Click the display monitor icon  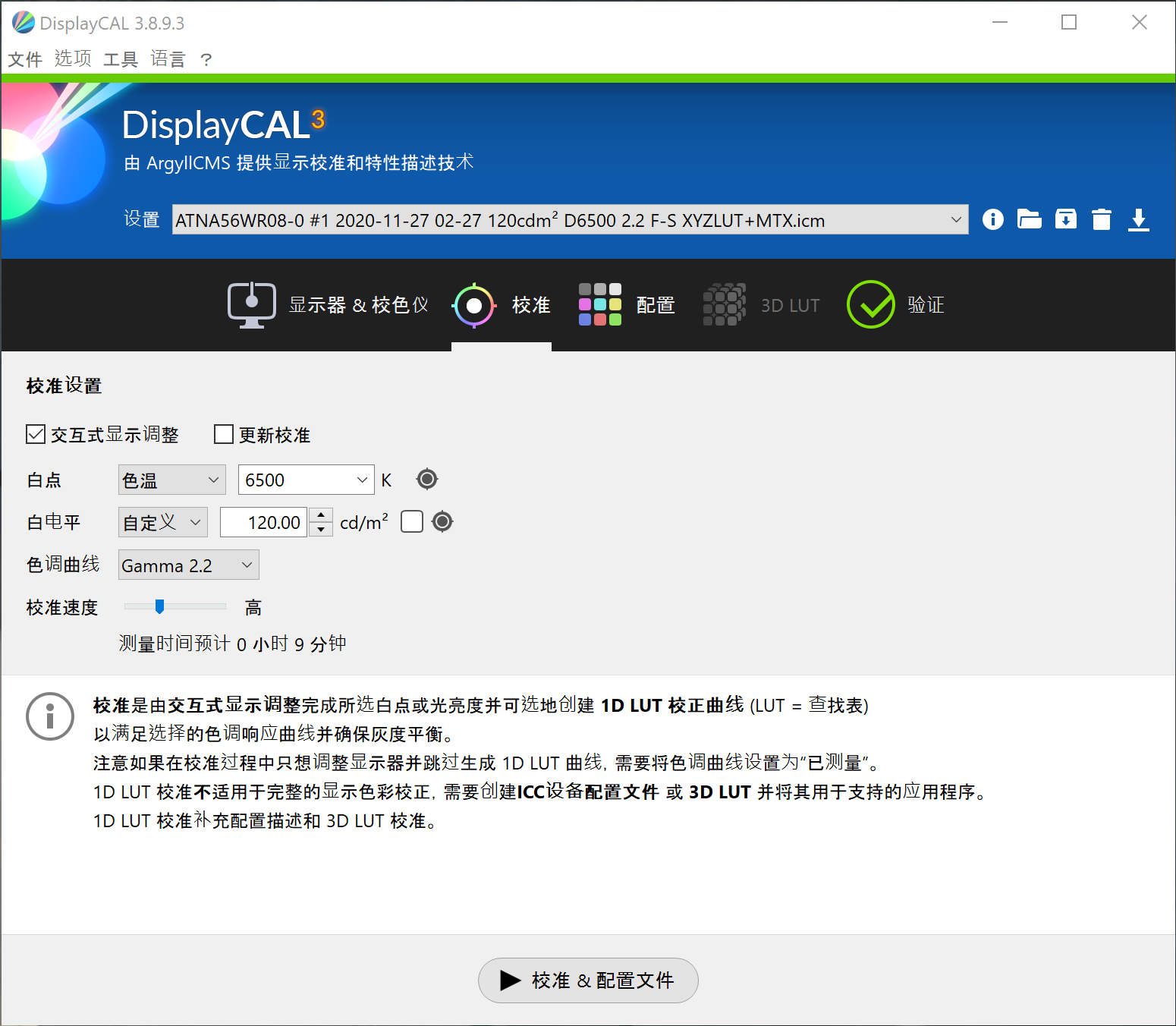252,305
